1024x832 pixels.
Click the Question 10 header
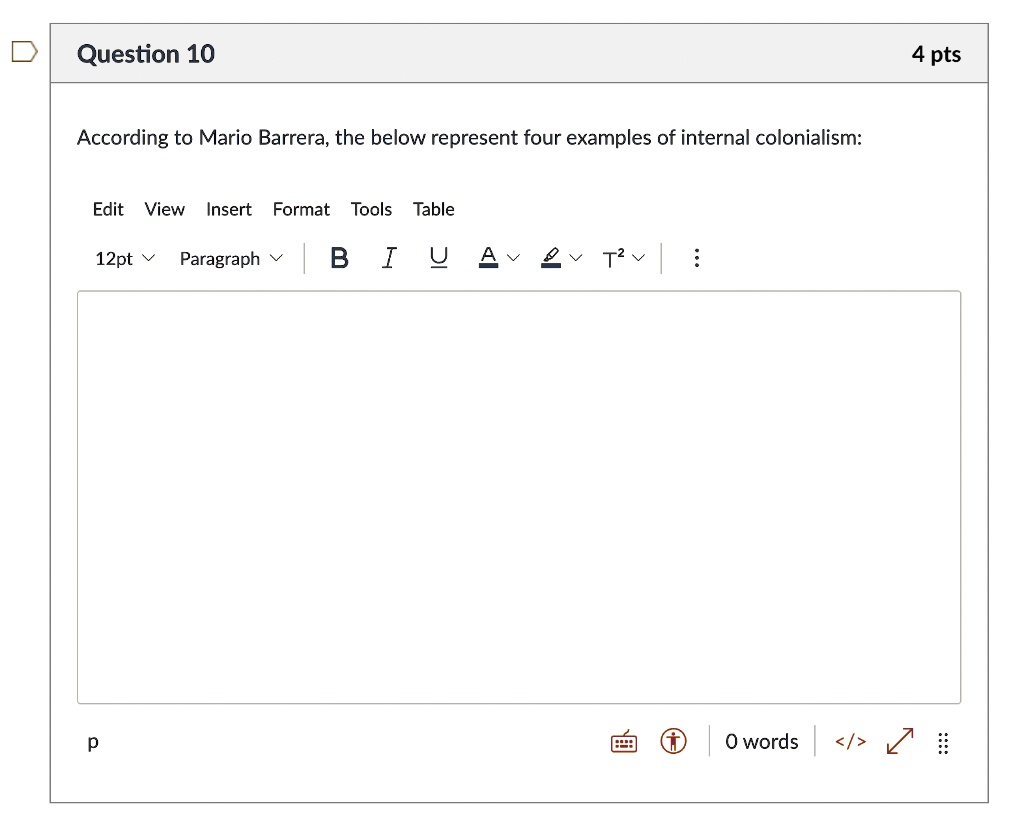(x=146, y=54)
